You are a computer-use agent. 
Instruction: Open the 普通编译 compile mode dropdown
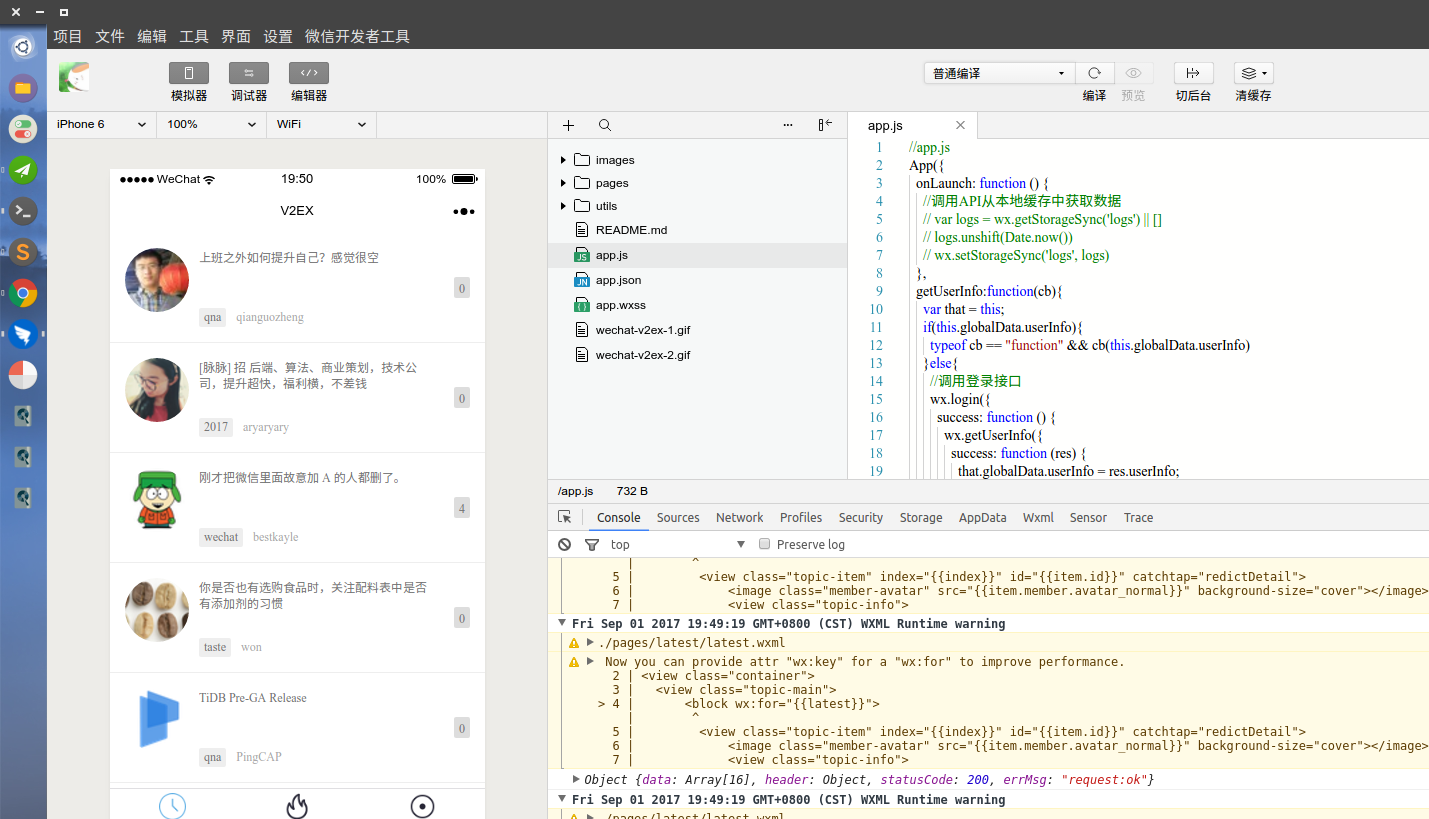(997, 72)
